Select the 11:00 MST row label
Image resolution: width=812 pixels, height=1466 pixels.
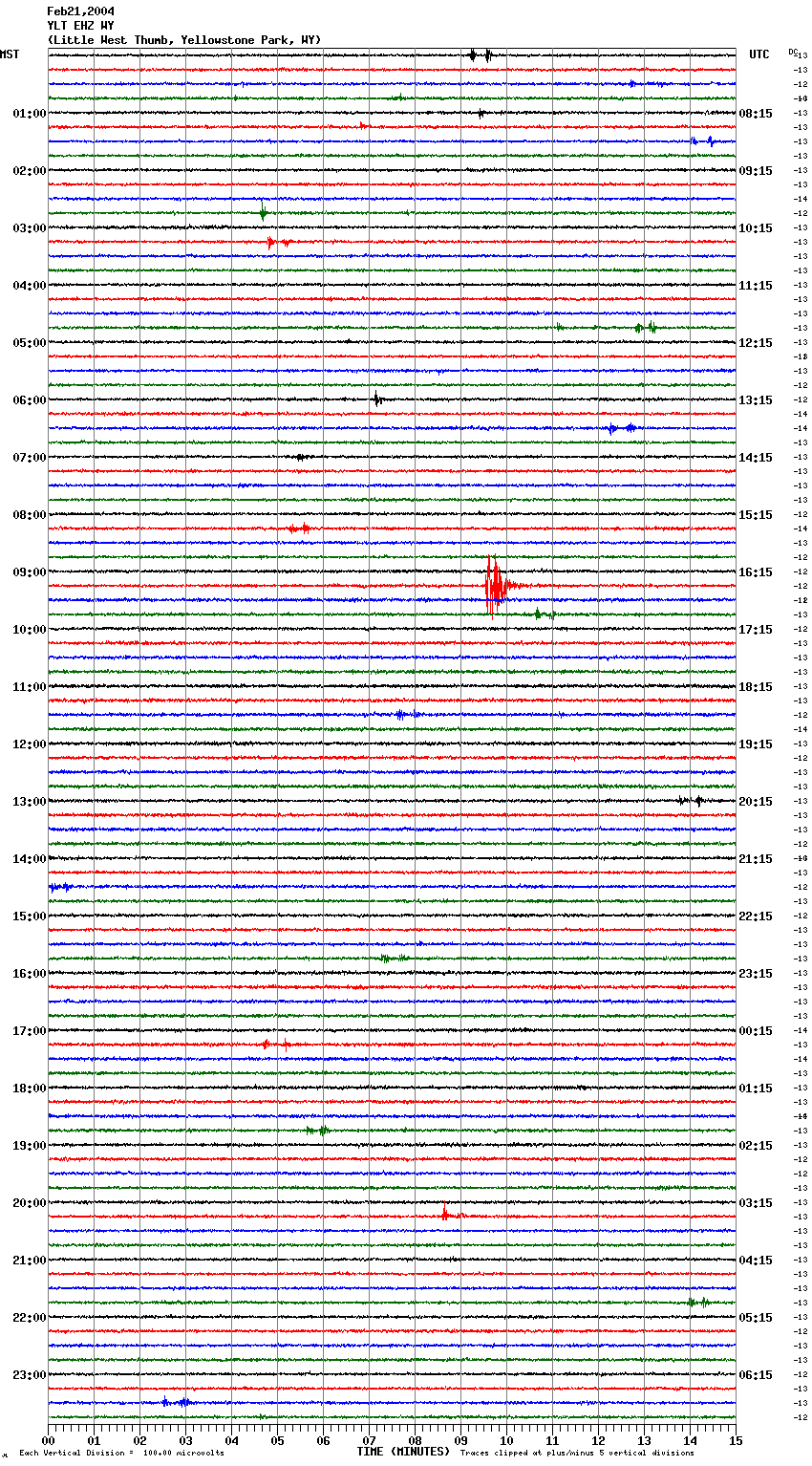30,687
